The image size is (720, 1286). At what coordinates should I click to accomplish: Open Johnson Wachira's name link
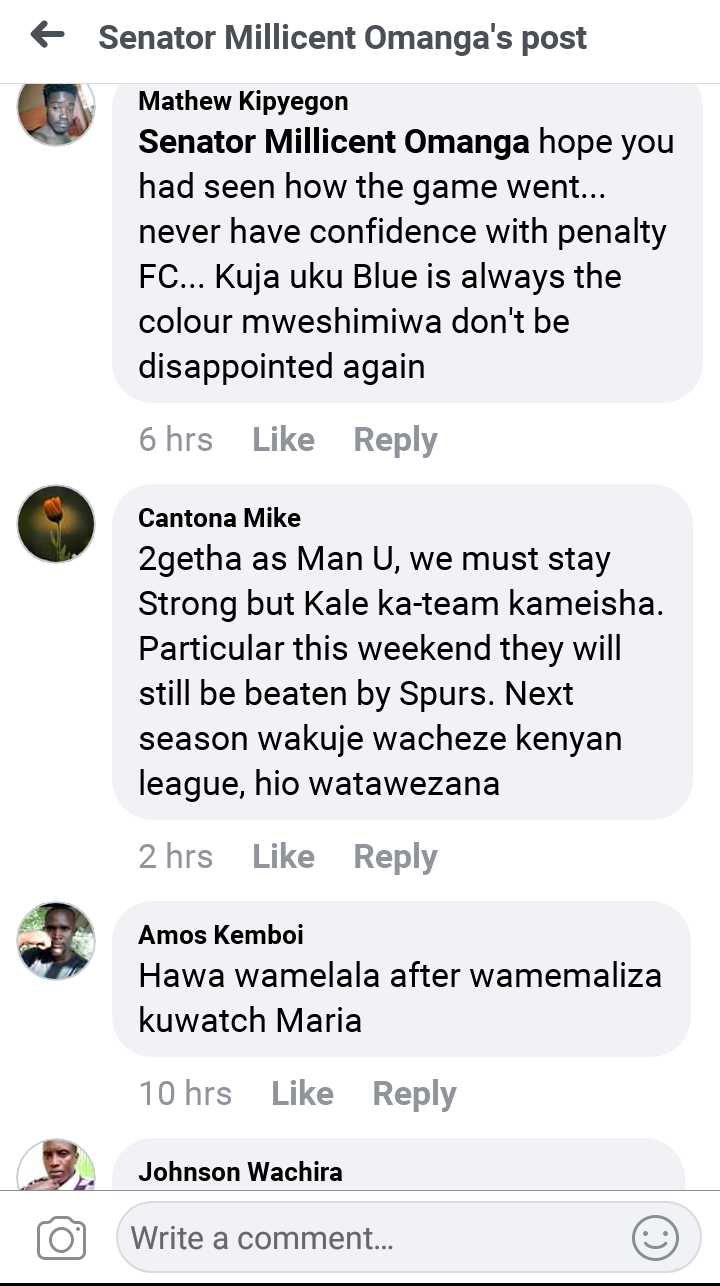pyautogui.click(x=240, y=1172)
